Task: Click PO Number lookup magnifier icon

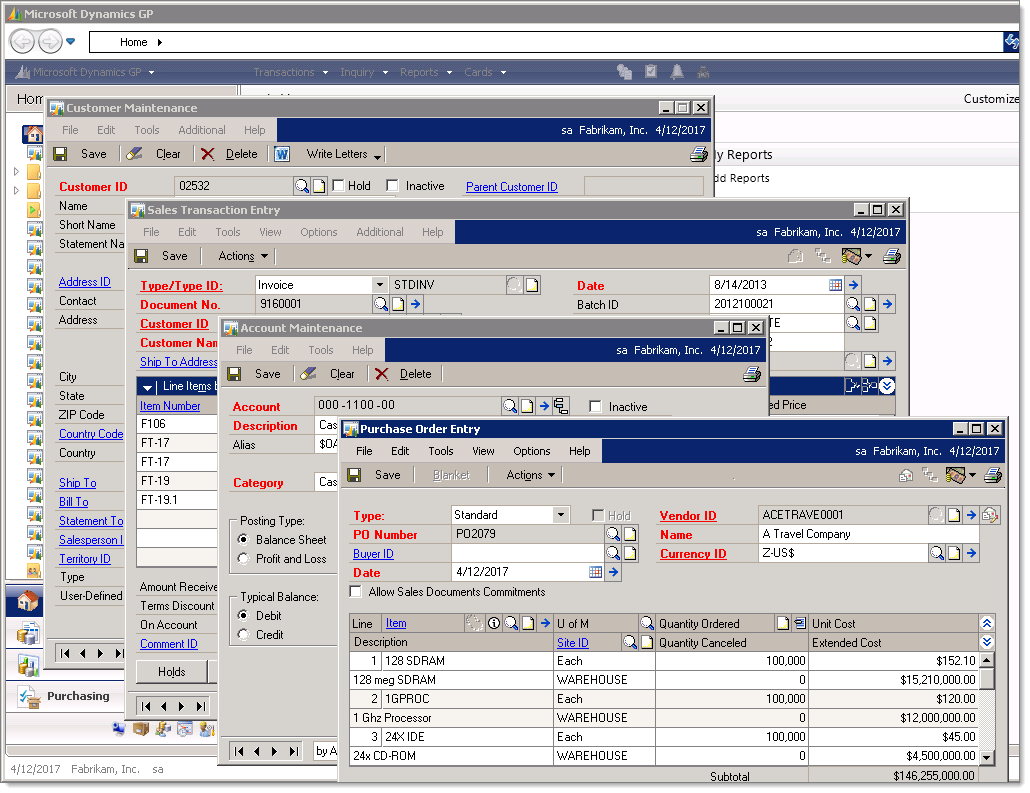Action: (x=612, y=534)
